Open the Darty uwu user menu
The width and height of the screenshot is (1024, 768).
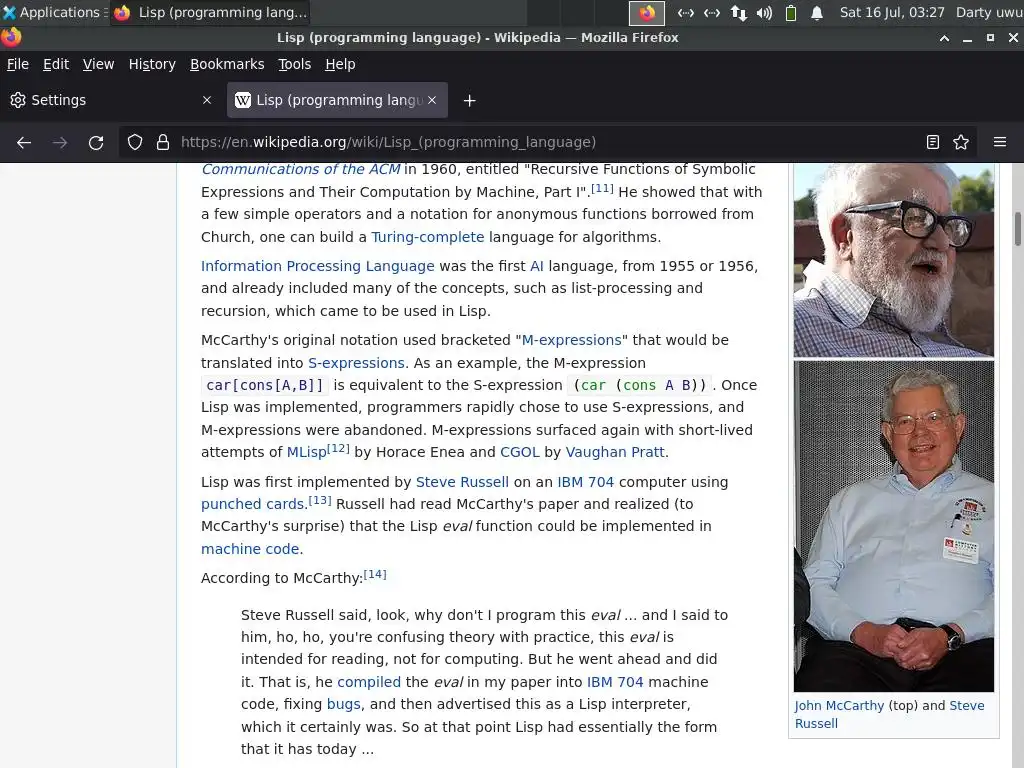point(989,12)
